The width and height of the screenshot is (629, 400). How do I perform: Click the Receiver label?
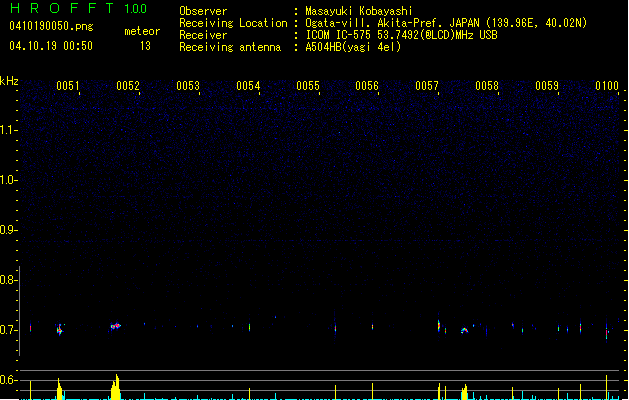click(x=203, y=35)
